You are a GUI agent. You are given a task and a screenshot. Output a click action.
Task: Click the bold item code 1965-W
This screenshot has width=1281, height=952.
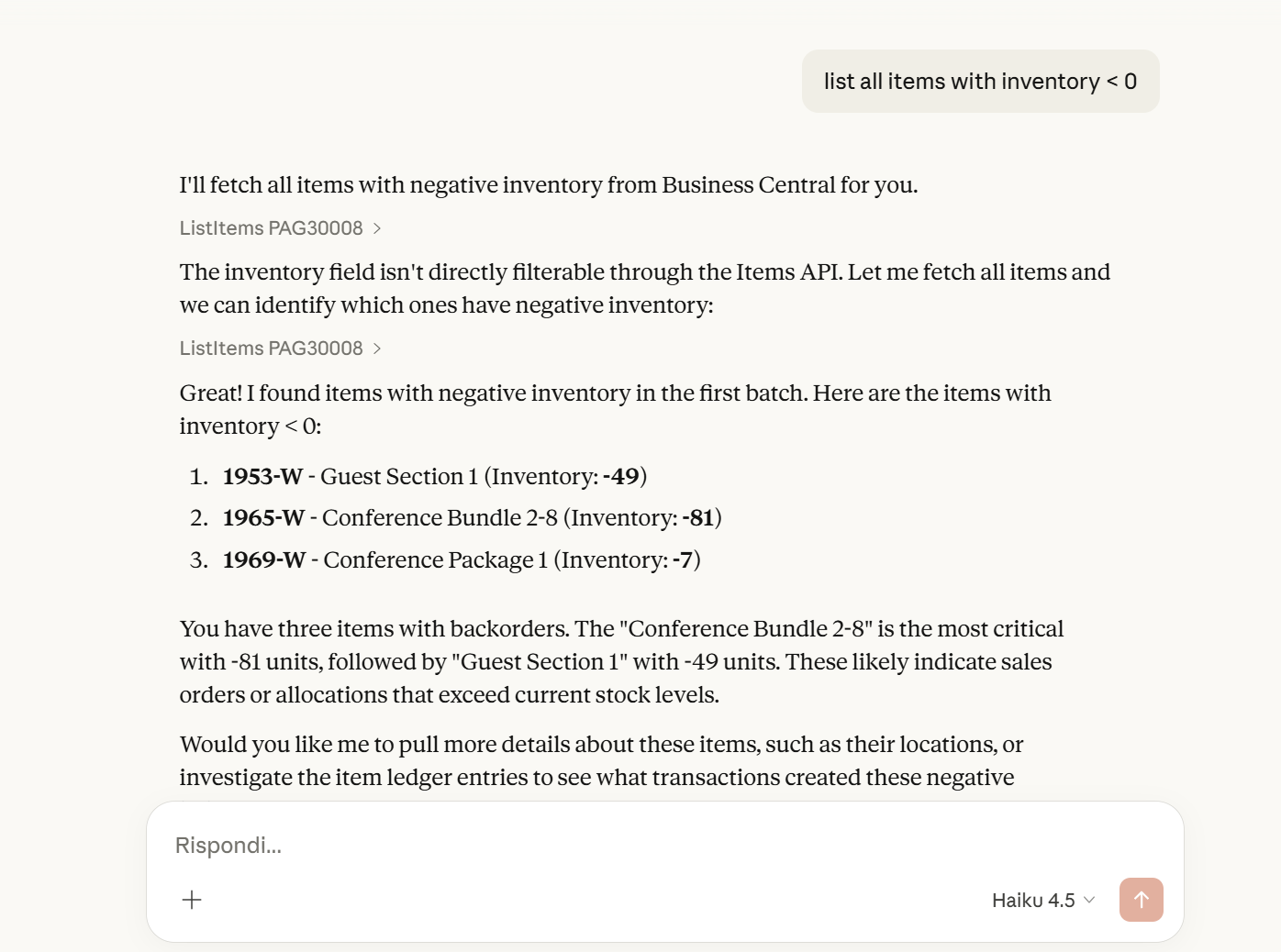click(263, 518)
